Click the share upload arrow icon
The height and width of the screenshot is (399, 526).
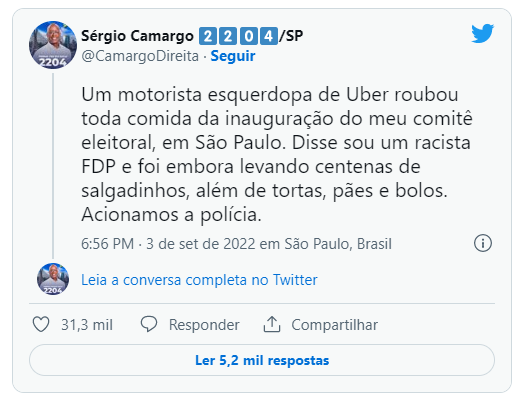tap(272, 324)
